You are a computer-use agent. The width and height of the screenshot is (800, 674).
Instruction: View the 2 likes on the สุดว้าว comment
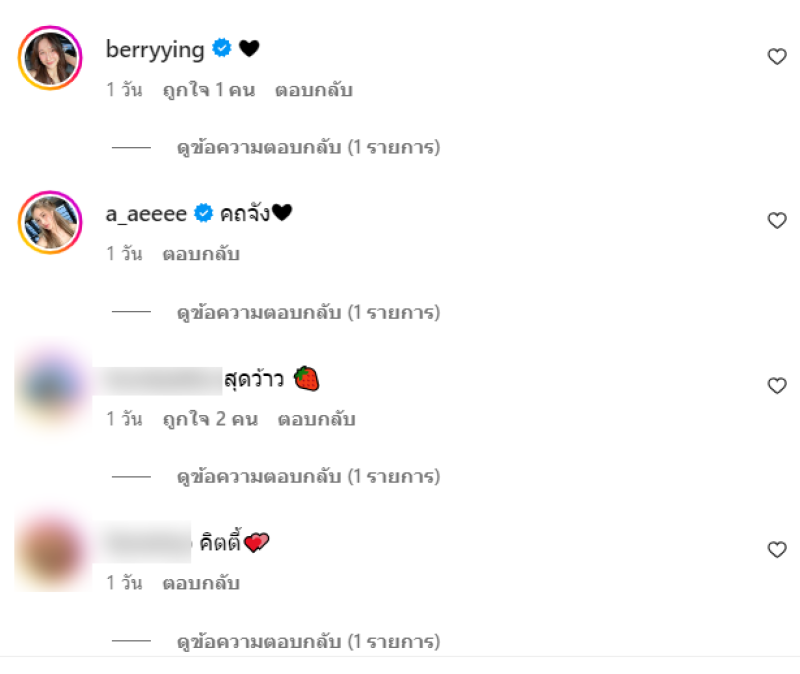coord(210,419)
